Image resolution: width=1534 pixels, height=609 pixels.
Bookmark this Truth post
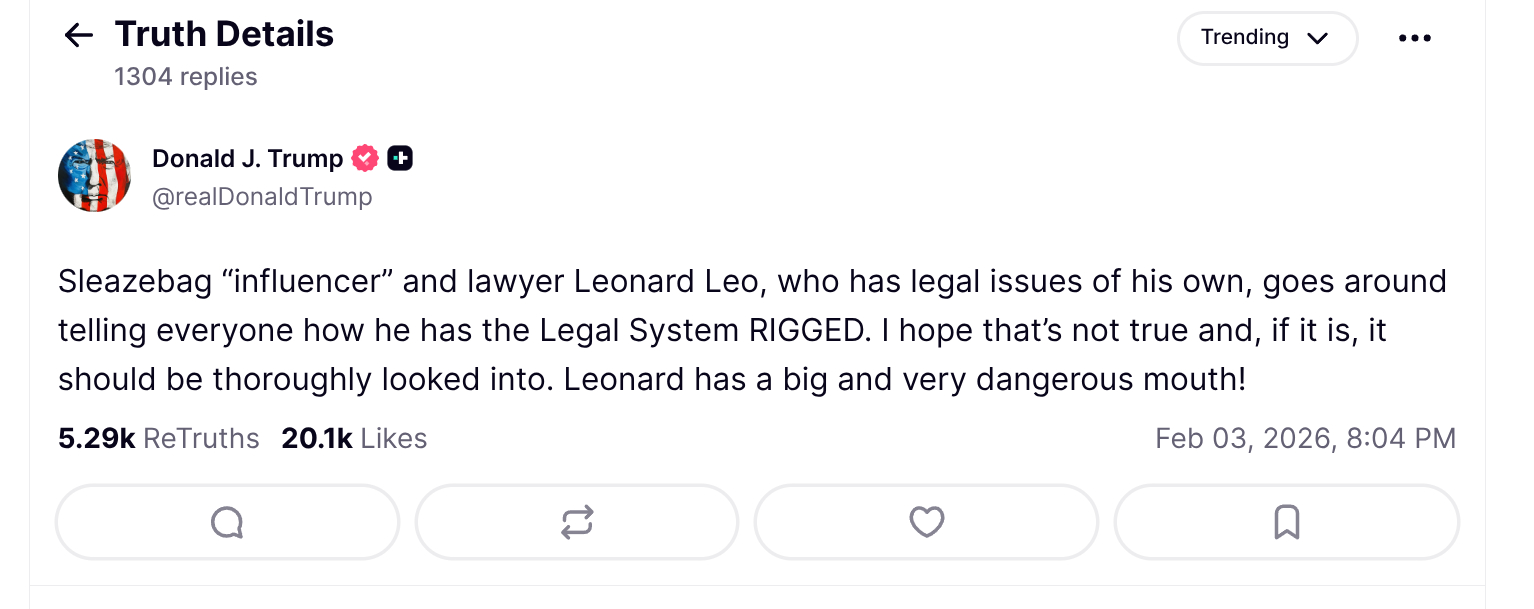[x=1286, y=522]
